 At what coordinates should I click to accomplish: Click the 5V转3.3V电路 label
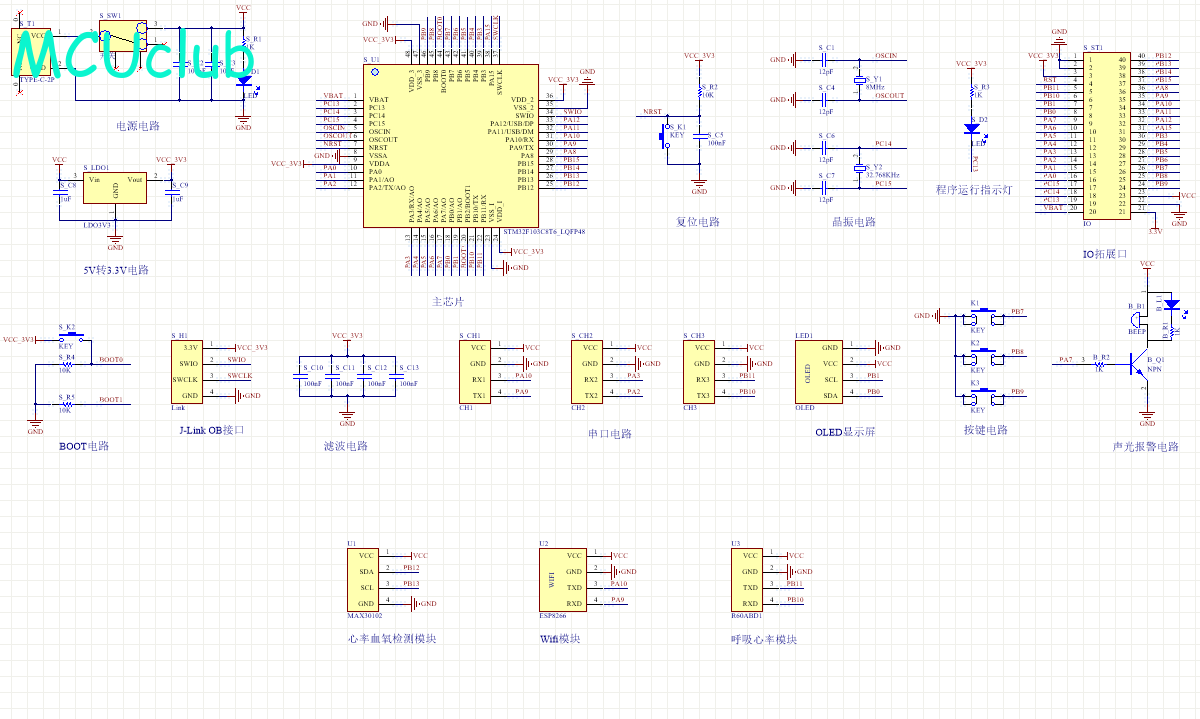pos(115,271)
